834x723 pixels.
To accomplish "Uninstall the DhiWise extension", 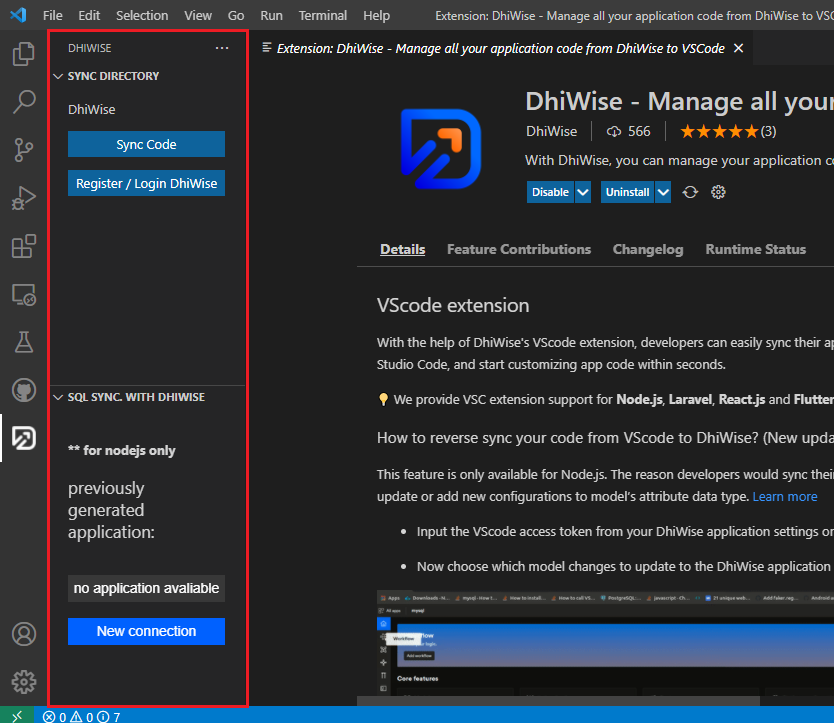I will coord(627,192).
